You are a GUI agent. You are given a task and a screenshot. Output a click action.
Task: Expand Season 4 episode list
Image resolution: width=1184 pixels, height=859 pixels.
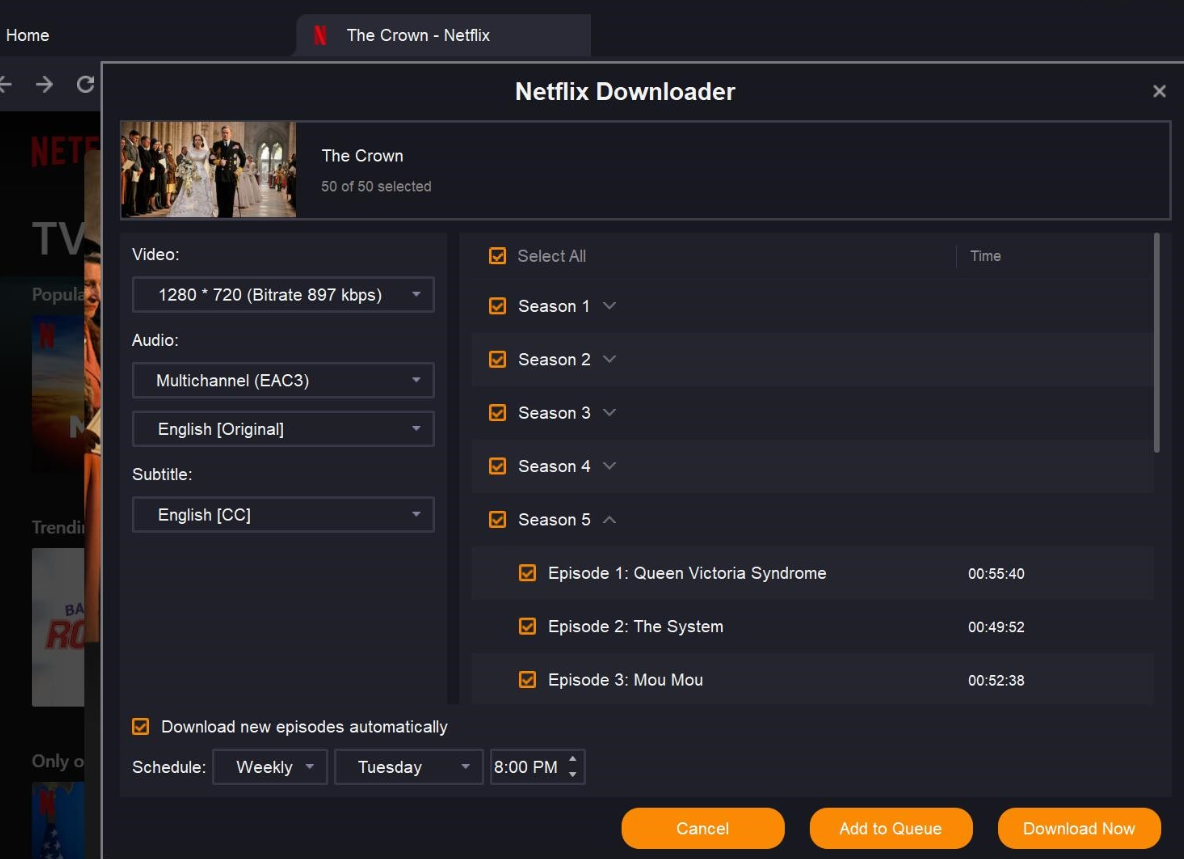609,466
